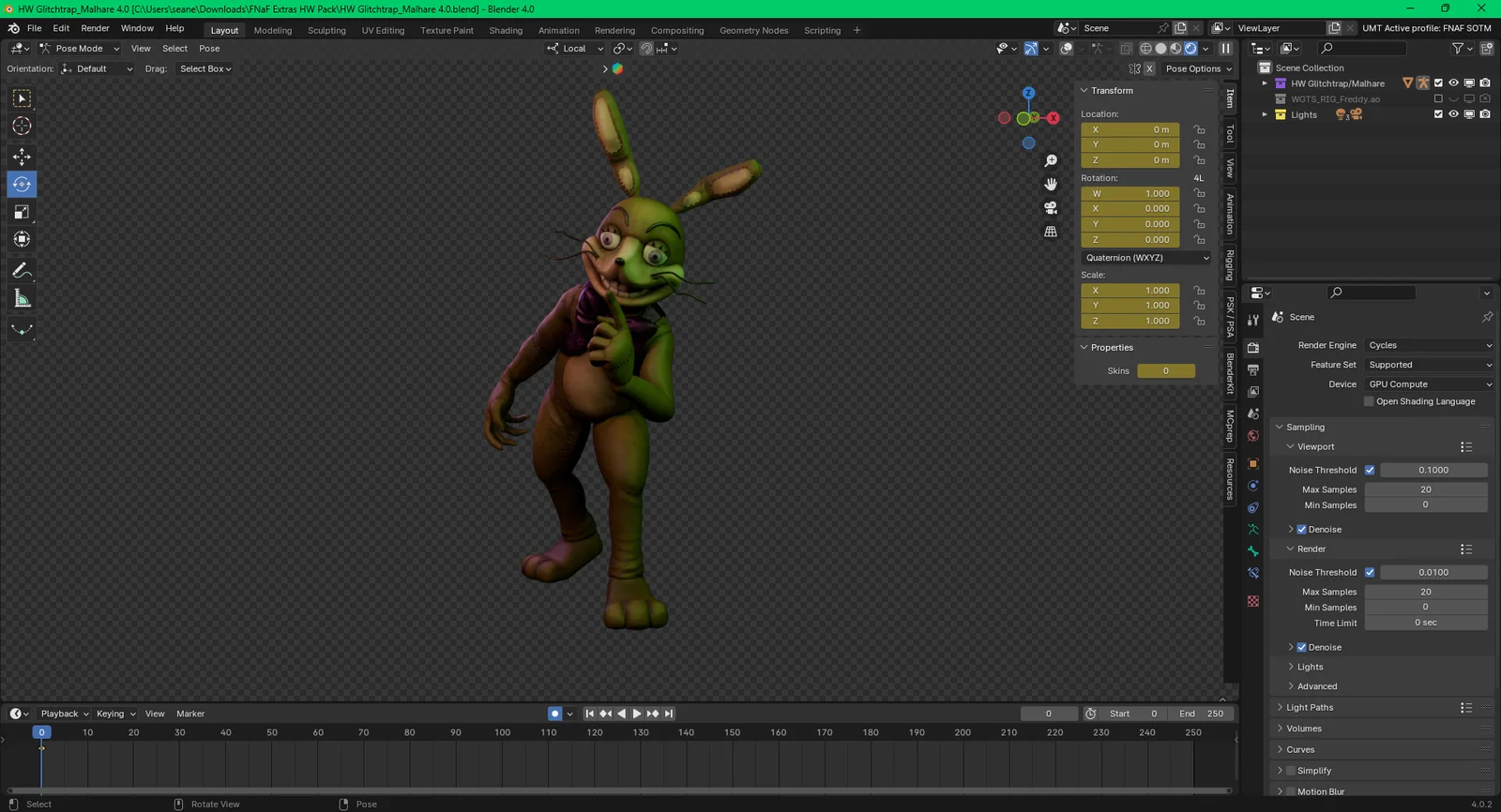Image resolution: width=1501 pixels, height=812 pixels.
Task: Open the Pose Options popover
Action: [1198, 68]
